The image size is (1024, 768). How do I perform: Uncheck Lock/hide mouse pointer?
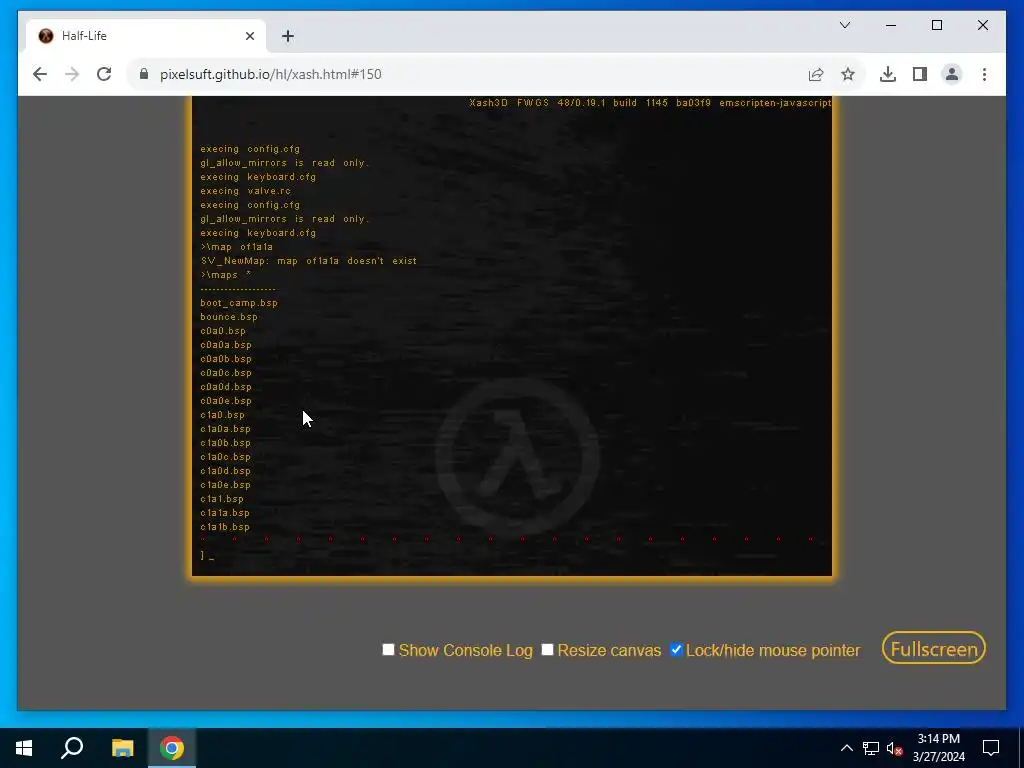click(676, 649)
